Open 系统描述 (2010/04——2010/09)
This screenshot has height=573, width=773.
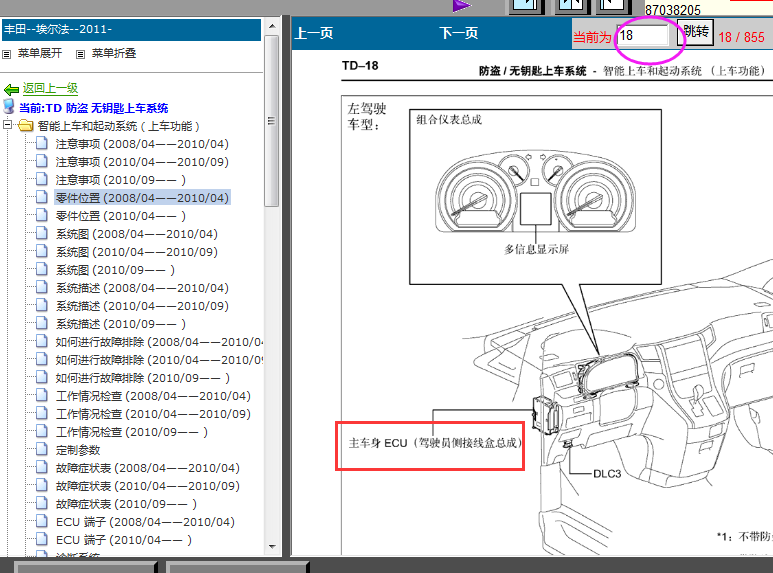(142, 306)
